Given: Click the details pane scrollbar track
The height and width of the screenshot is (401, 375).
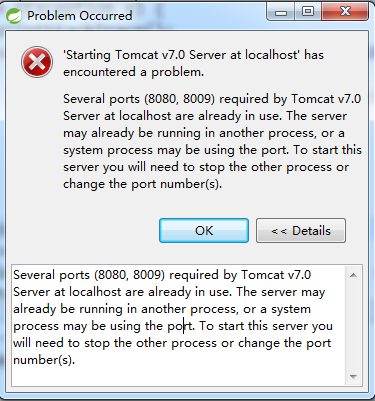Looking at the screenshot, I should pyautogui.click(x=353, y=326).
